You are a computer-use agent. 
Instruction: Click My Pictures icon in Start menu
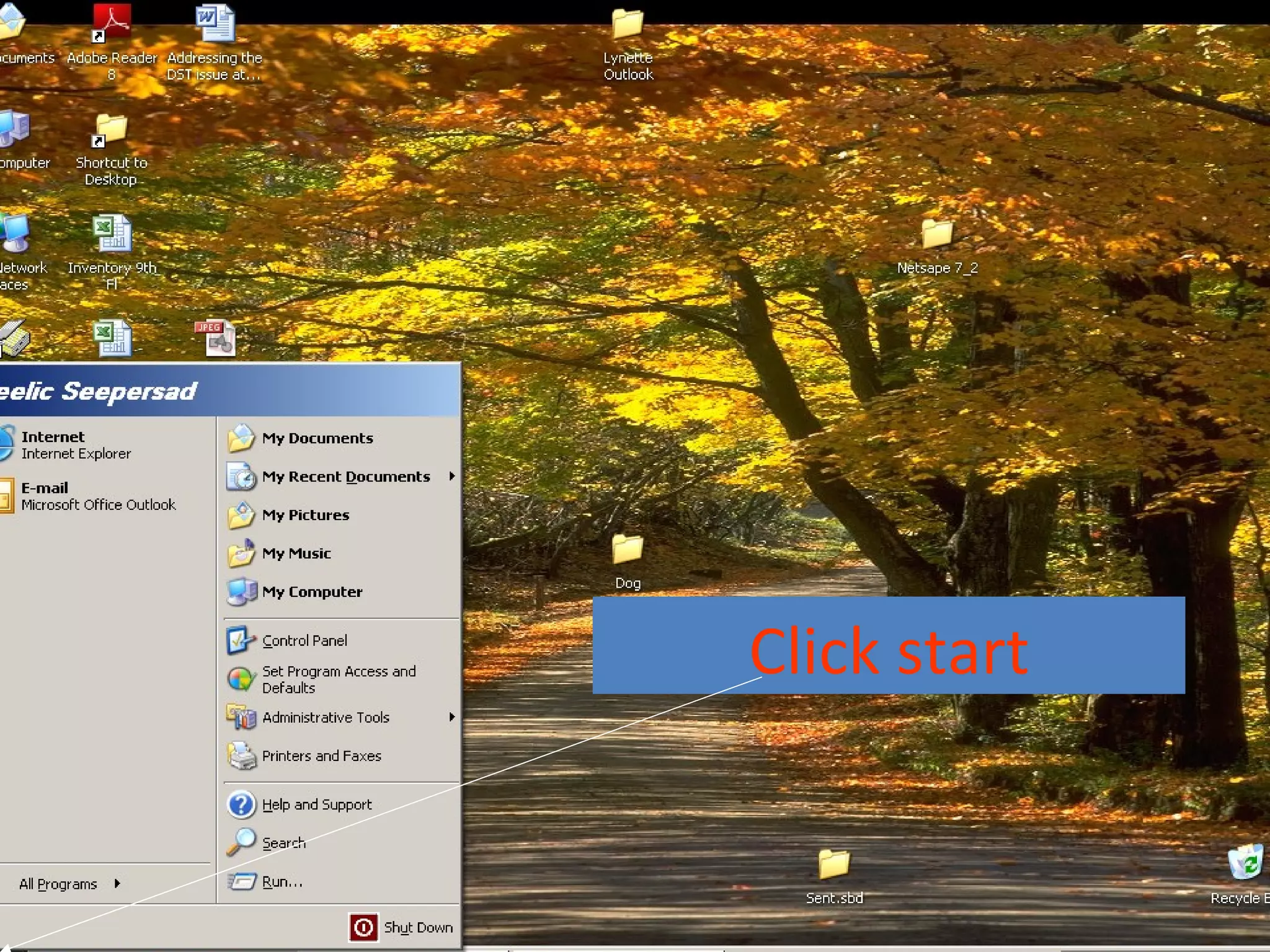coord(241,515)
